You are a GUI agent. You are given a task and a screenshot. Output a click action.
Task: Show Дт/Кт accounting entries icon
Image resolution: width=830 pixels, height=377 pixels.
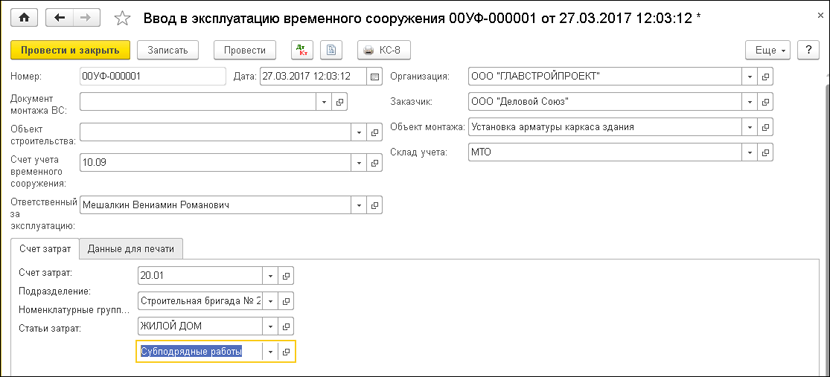(303, 50)
